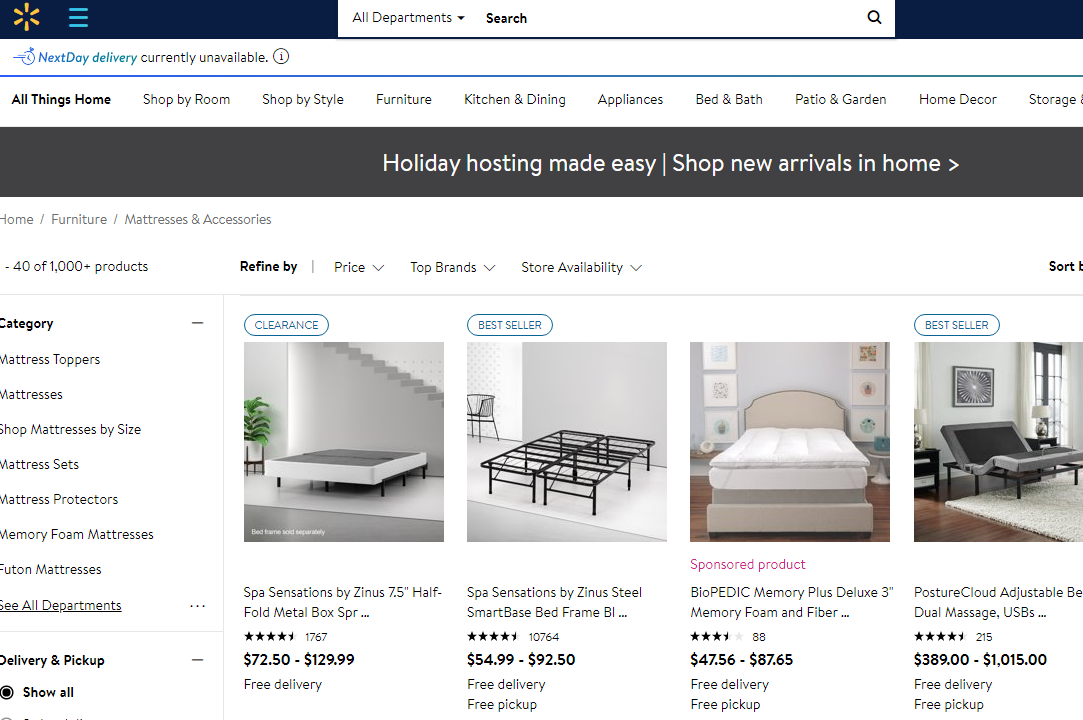Collapse the Delivery & Pickup section
The image size is (1083, 720).
pyautogui.click(x=197, y=660)
